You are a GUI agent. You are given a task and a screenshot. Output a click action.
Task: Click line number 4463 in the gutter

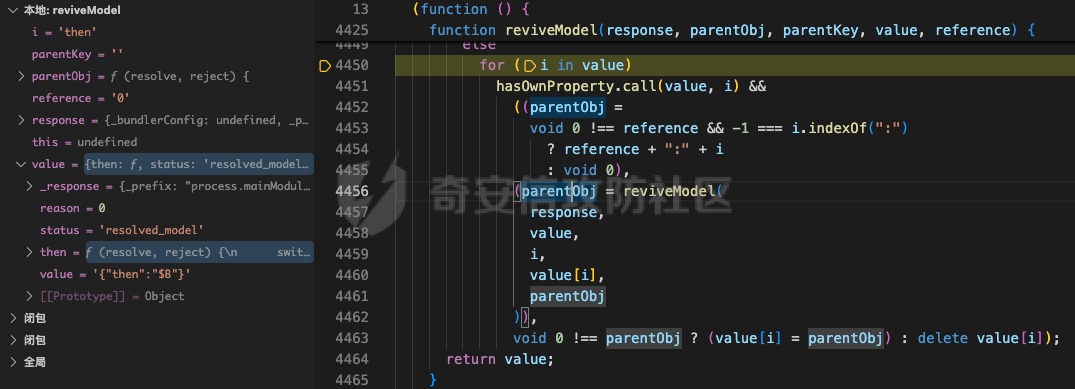click(353, 338)
